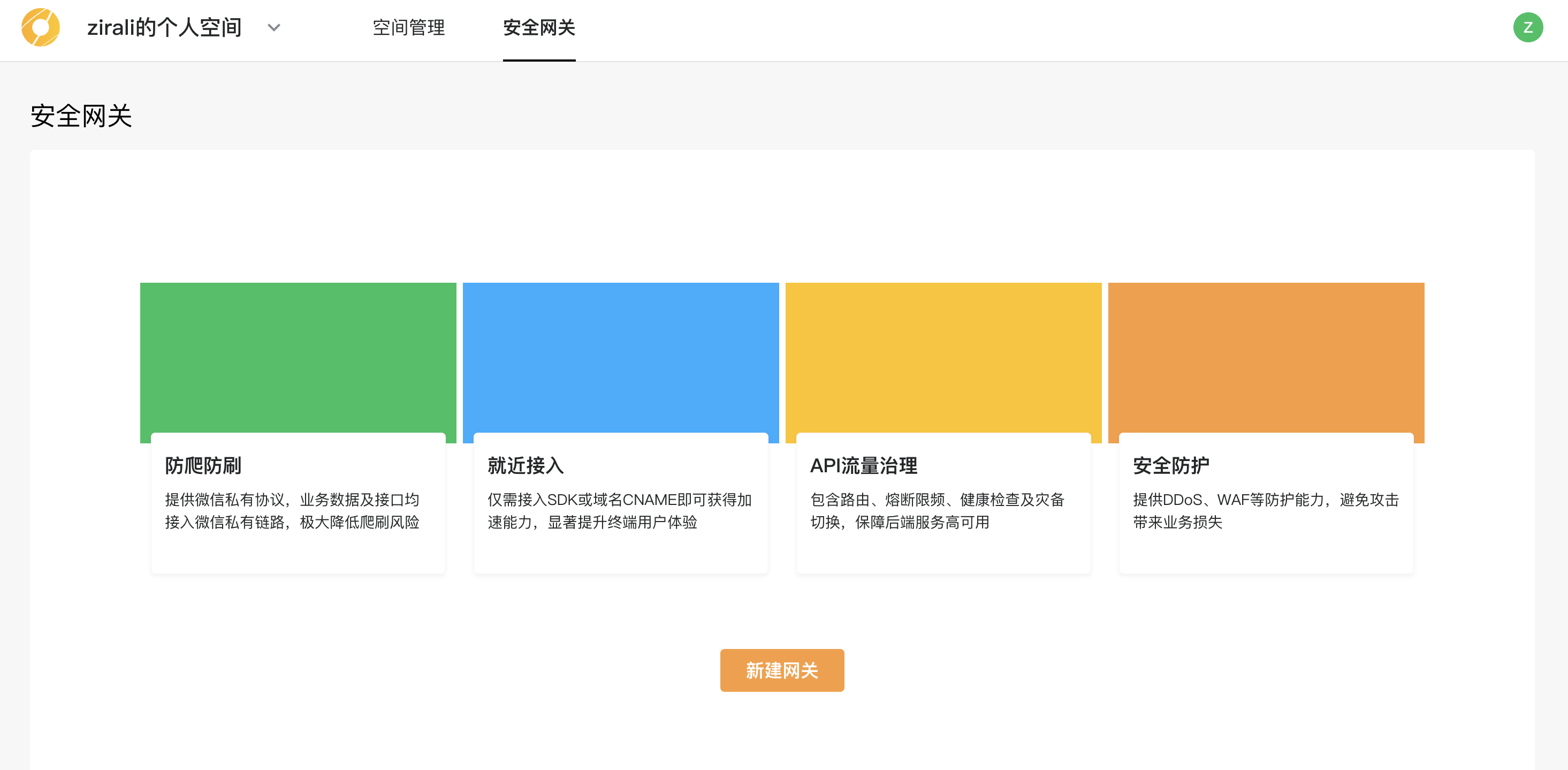1568x770 pixels.
Task: Select the 安全网关 tab
Action: coord(539,27)
